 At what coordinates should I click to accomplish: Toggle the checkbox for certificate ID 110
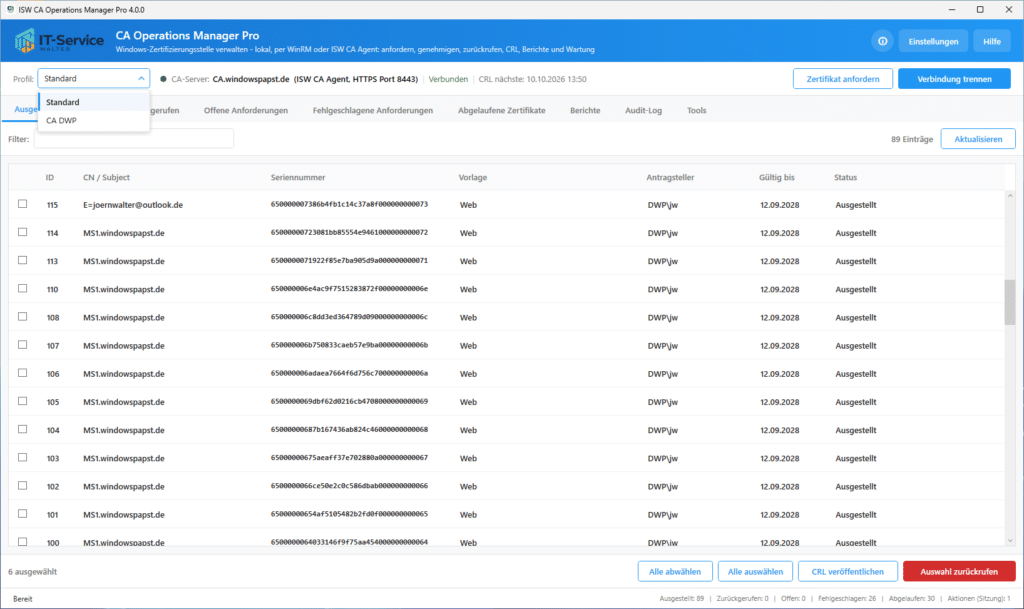23,289
